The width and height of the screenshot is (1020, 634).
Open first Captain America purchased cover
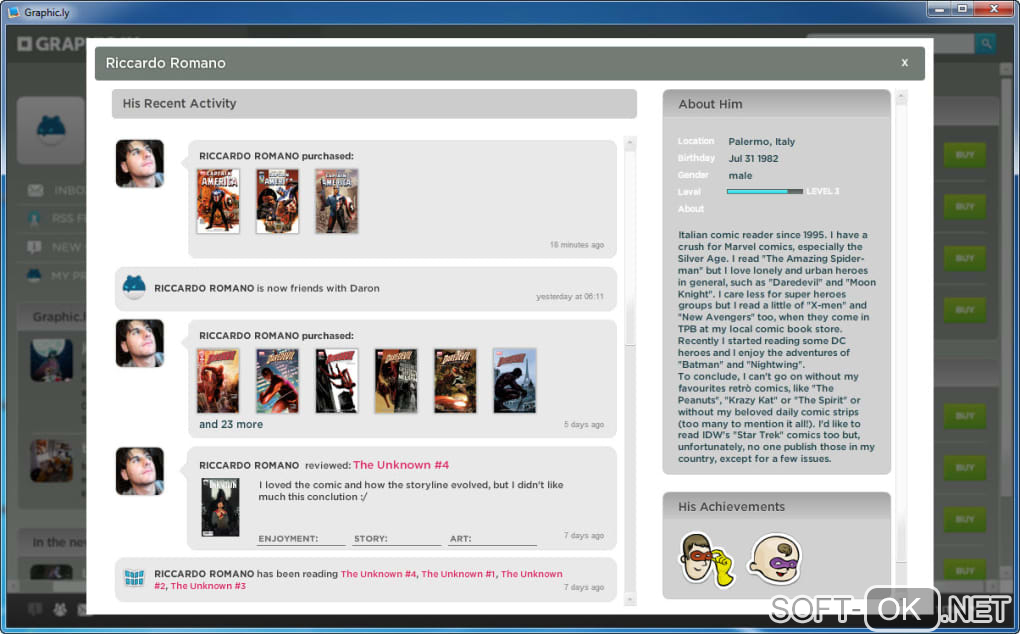pyautogui.click(x=218, y=201)
